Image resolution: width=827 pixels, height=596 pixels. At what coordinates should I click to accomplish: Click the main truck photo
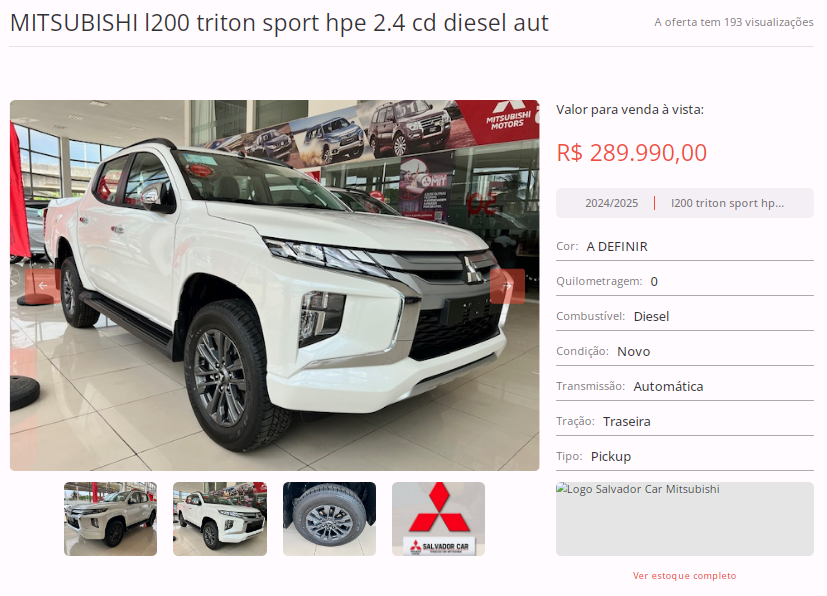coord(274,285)
